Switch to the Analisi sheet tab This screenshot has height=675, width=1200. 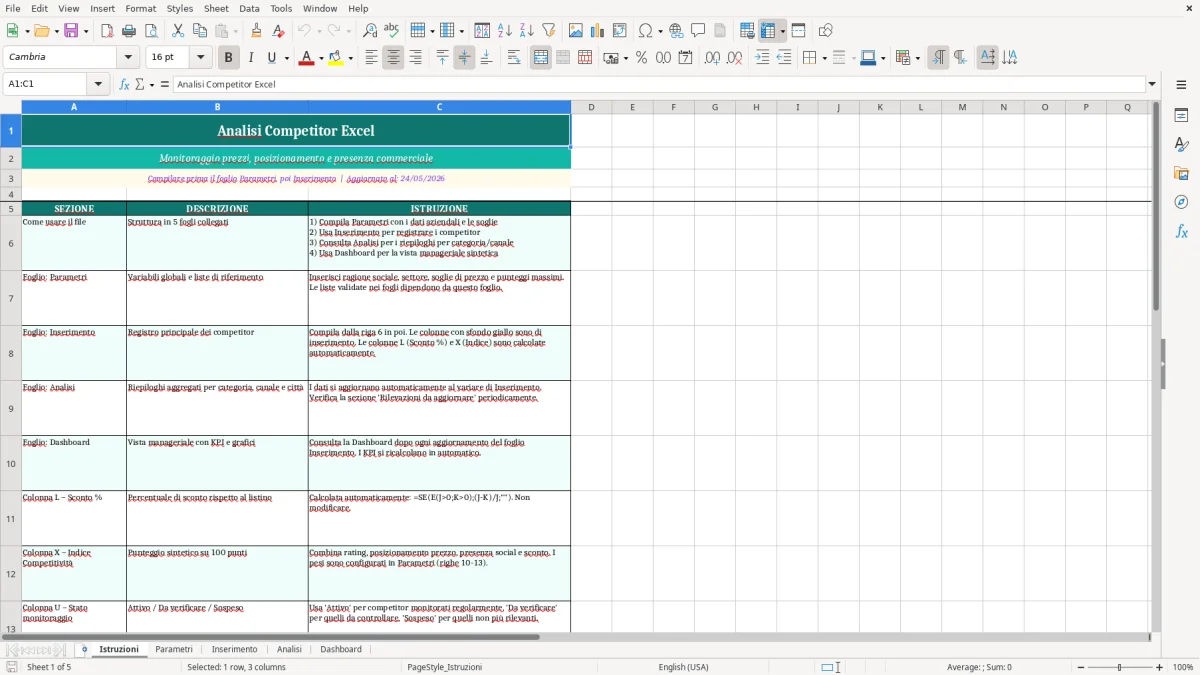click(x=289, y=649)
